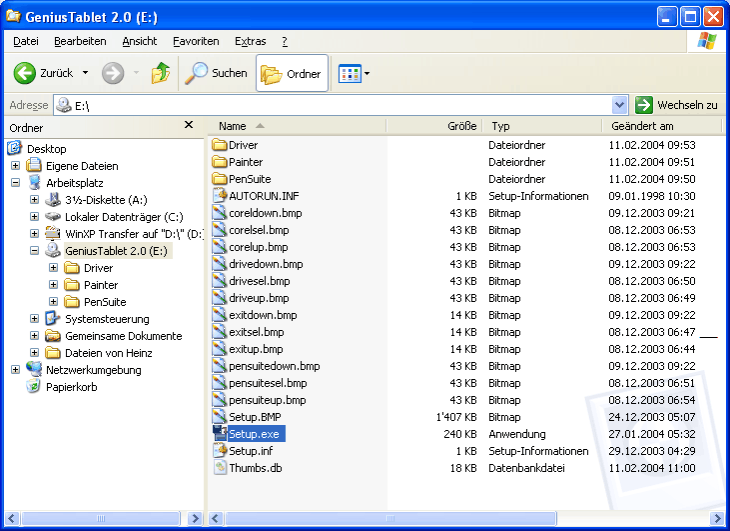Open the address bar dropdown arrow
The width and height of the screenshot is (730, 531).
pos(619,105)
